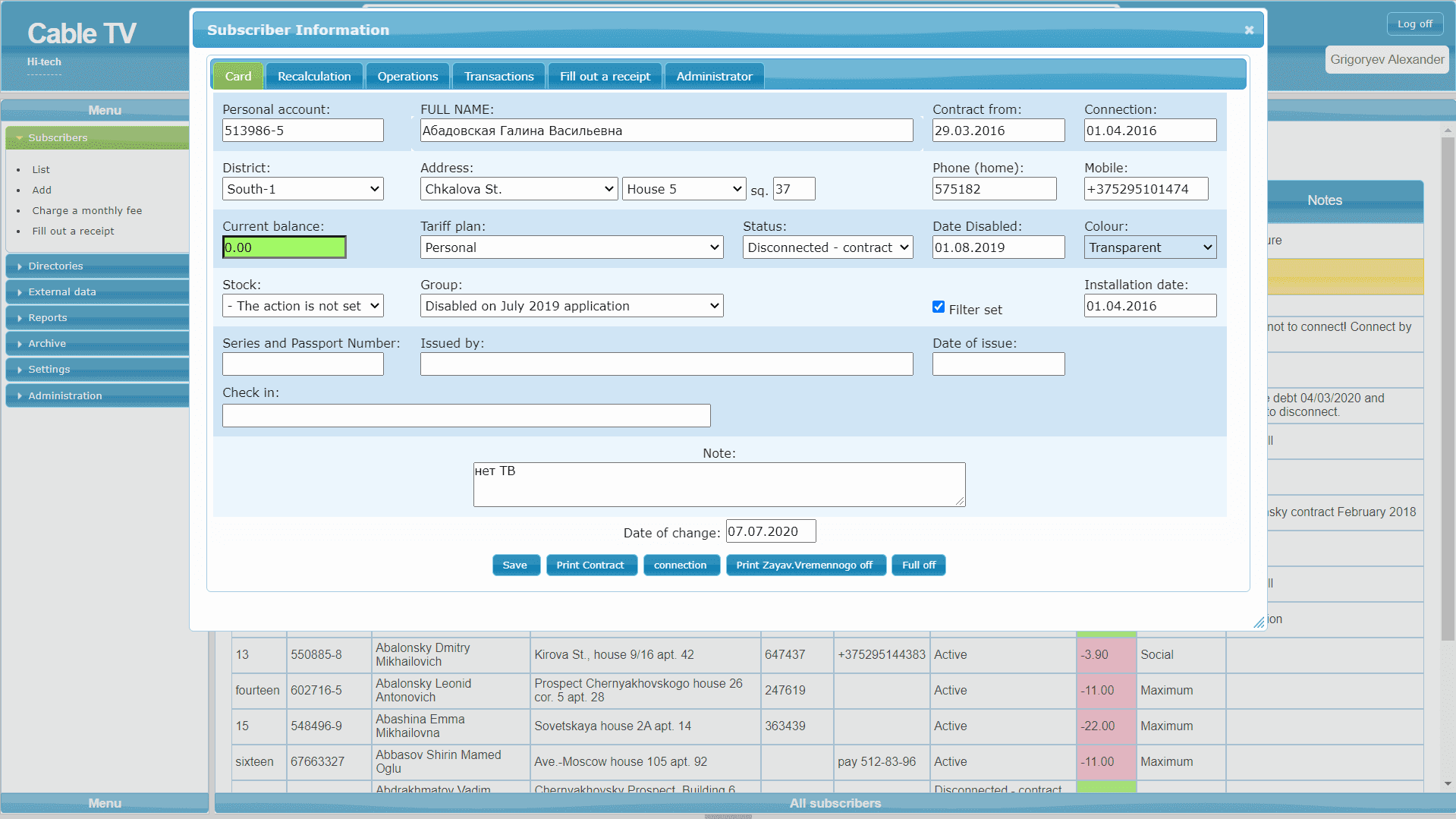Viewport: 1456px width, 819px height.
Task: Close the Subscriber Information dialog
Action: click(x=1249, y=30)
